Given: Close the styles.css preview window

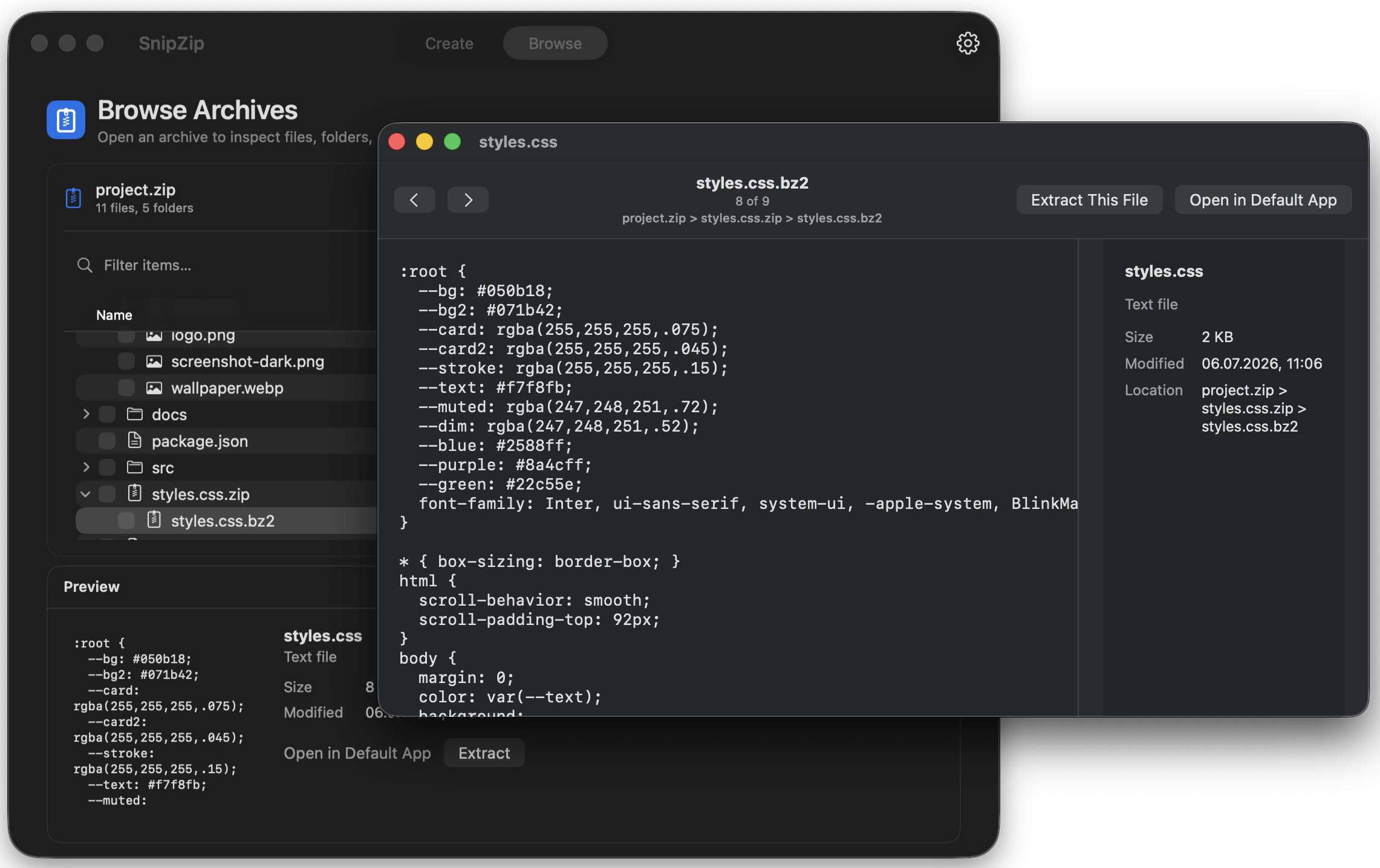Looking at the screenshot, I should click(x=397, y=142).
